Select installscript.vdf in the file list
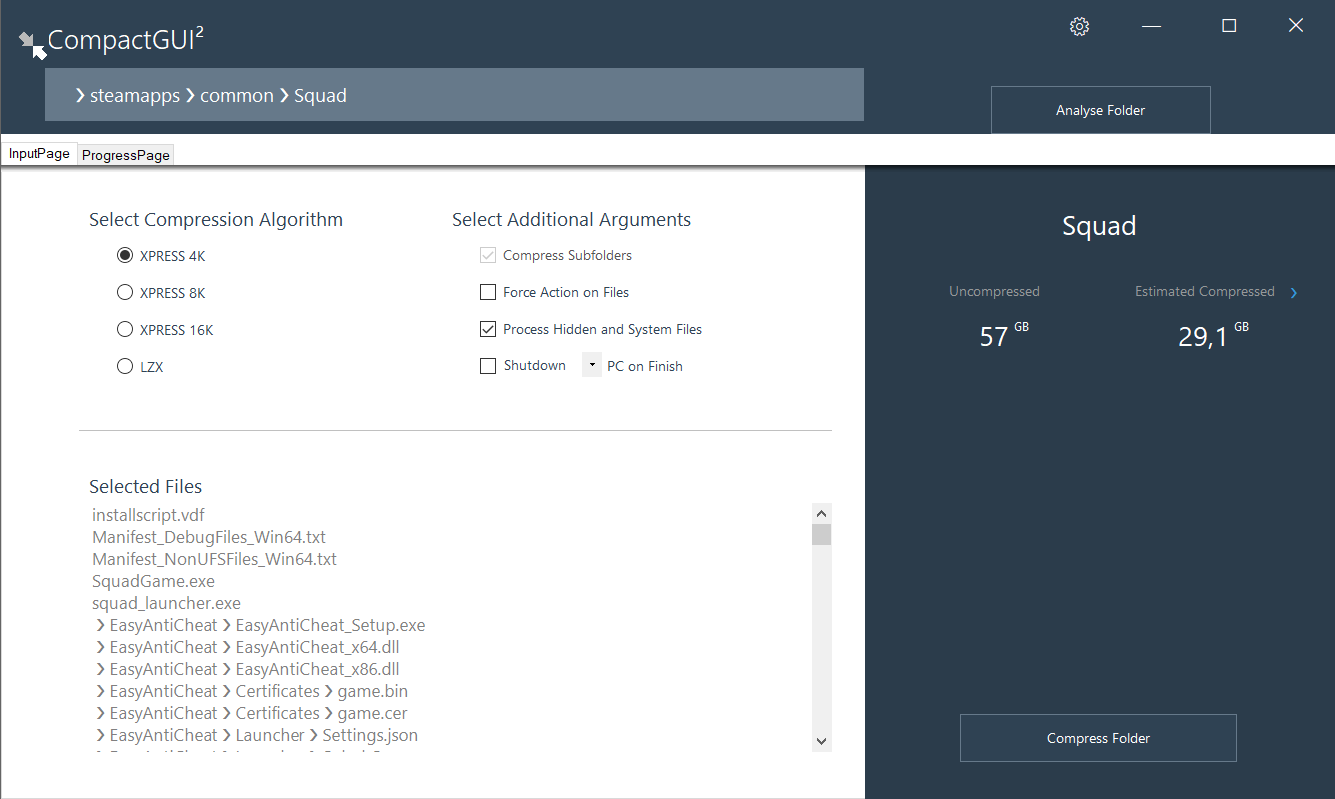Viewport: 1335px width, 799px height. point(148,515)
